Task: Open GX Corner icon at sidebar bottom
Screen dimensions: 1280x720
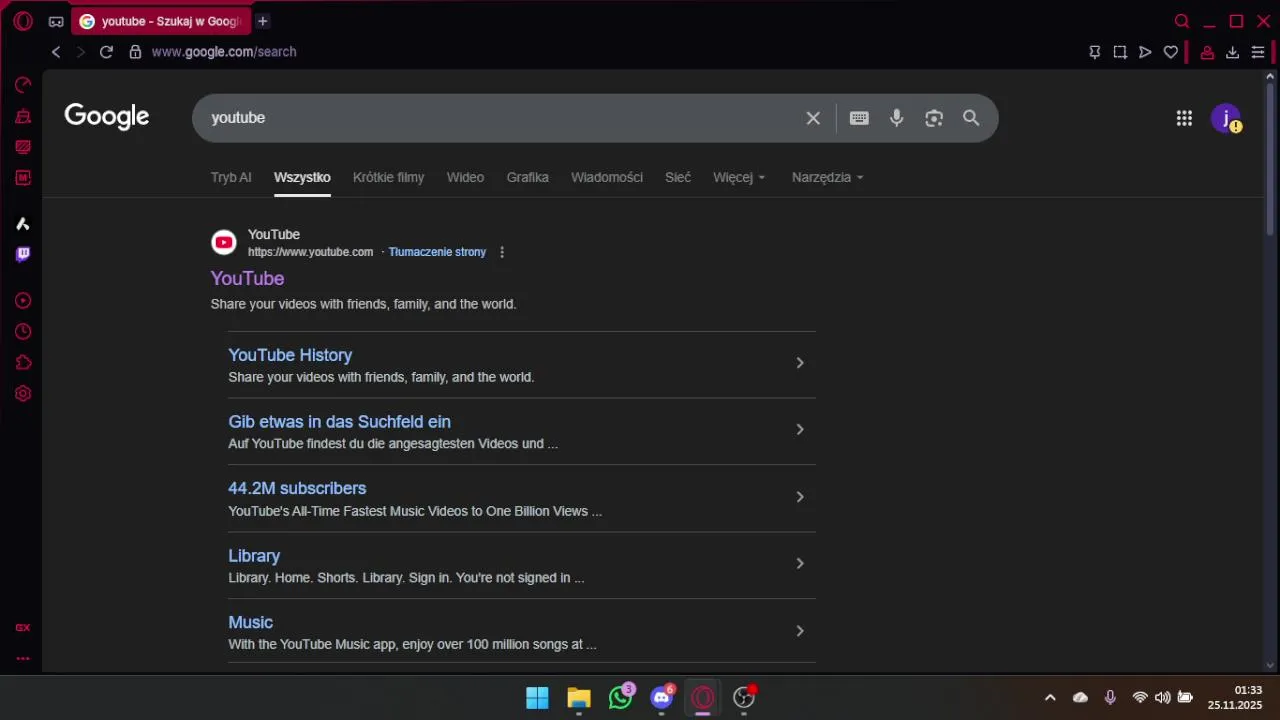Action: tap(23, 628)
